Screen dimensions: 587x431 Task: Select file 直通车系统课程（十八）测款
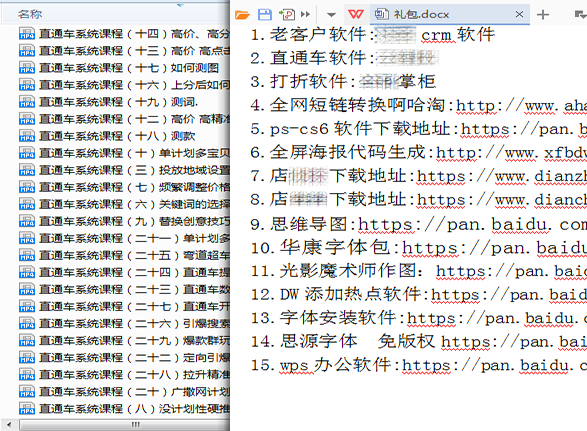tap(107, 136)
